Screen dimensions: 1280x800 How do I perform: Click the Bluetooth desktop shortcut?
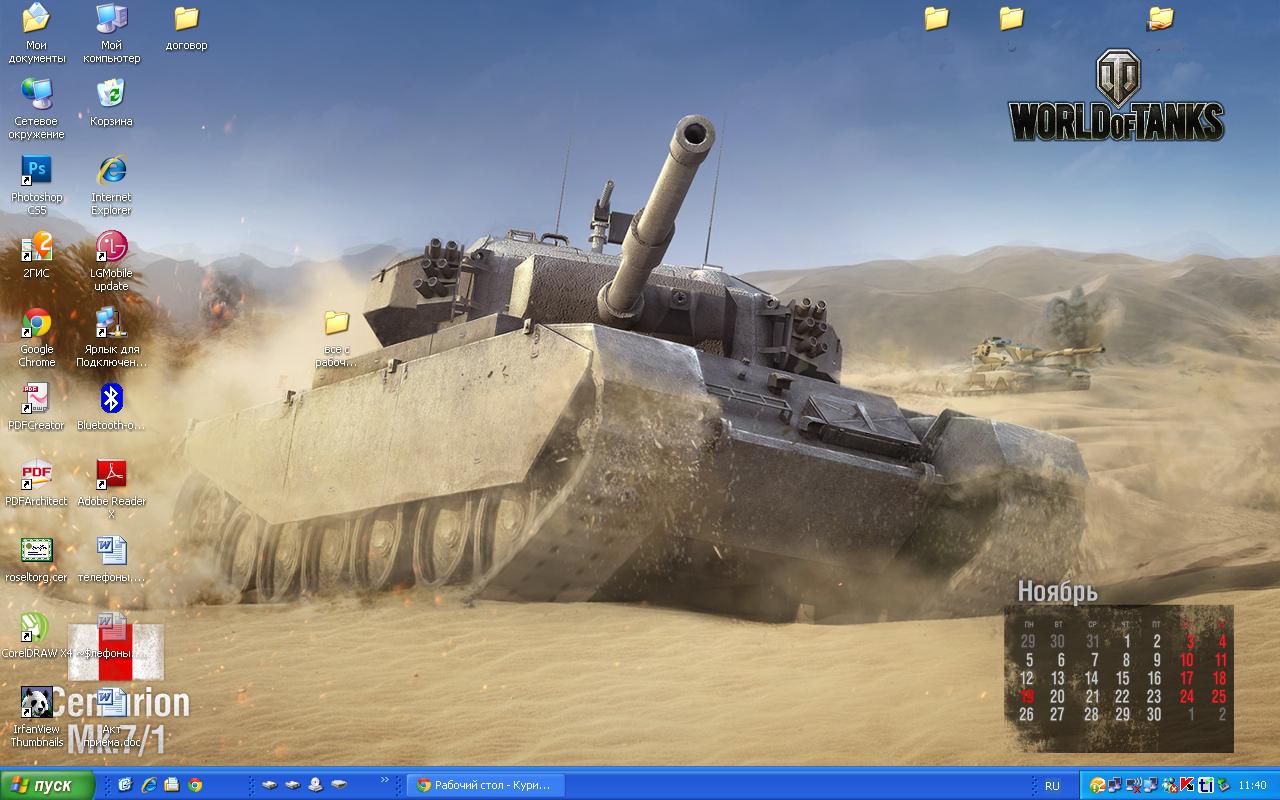111,399
